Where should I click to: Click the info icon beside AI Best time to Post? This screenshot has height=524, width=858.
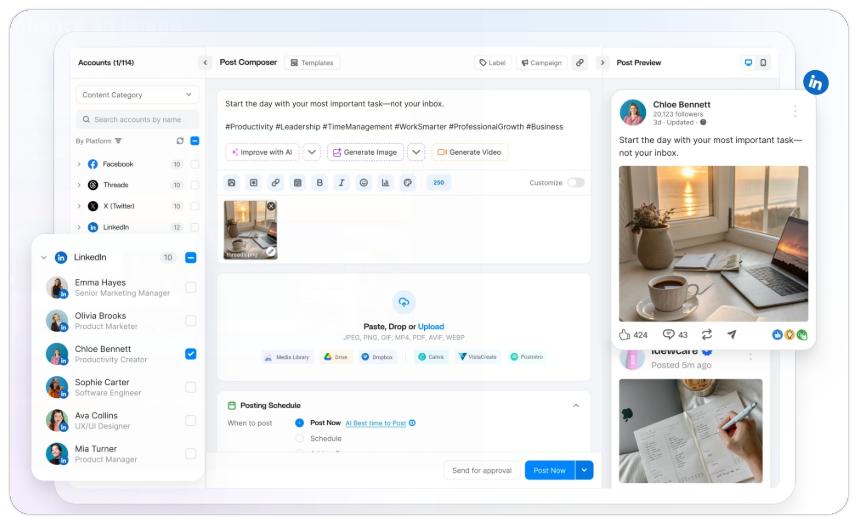pyautogui.click(x=413, y=423)
